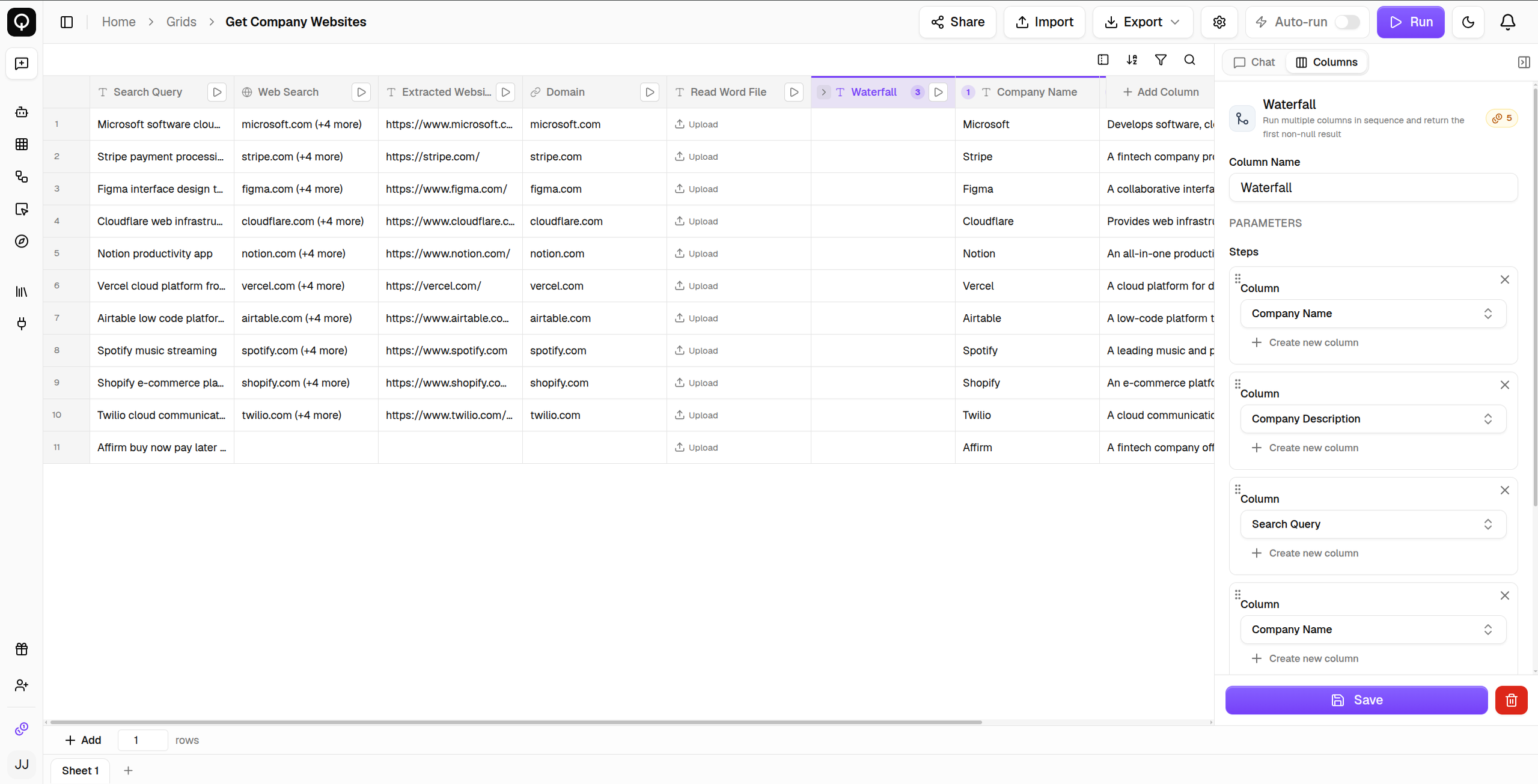Click the app logo home icon

coord(22,22)
